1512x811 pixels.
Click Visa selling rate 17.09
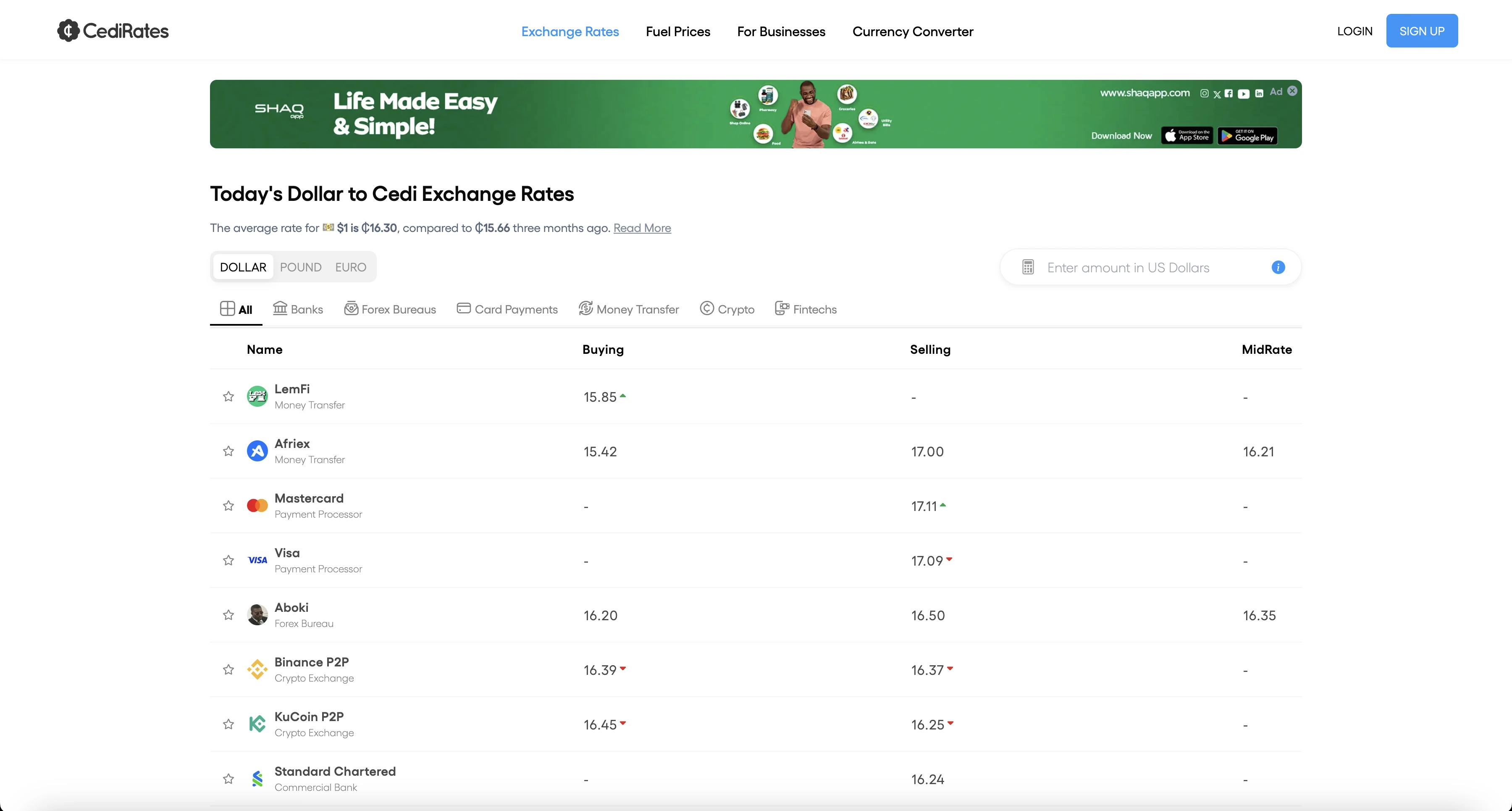(927, 561)
